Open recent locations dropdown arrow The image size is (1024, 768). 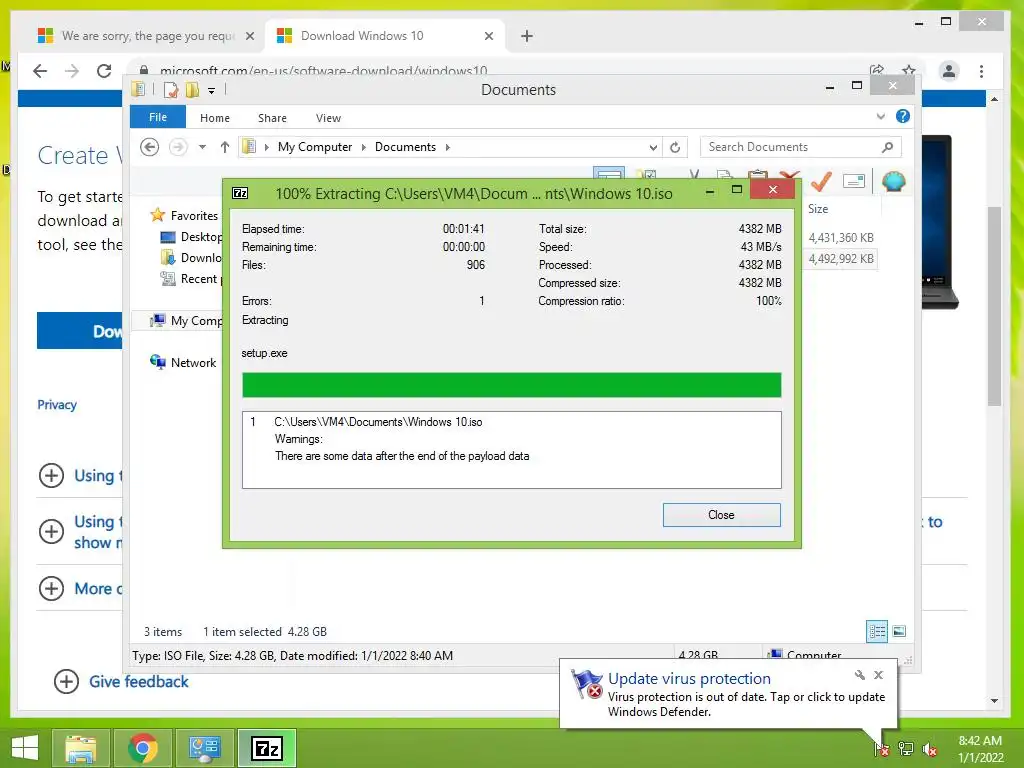[x=202, y=147]
